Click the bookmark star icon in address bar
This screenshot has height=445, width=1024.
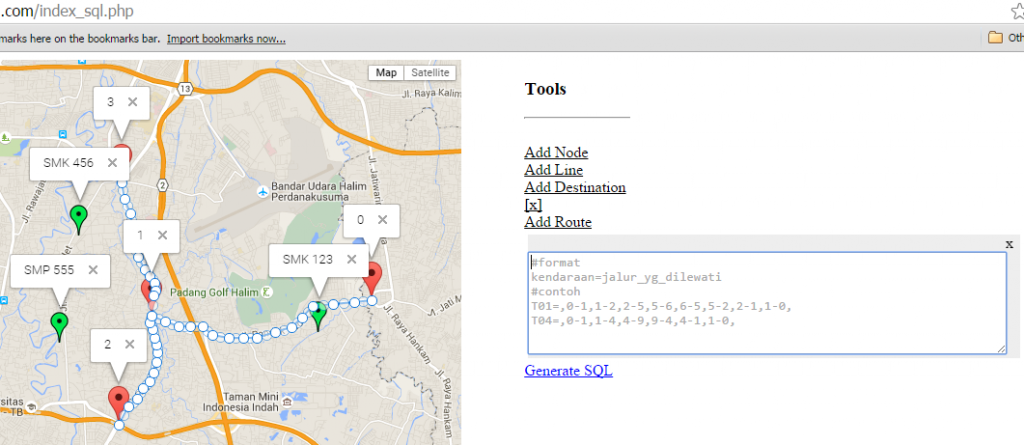[1013, 12]
